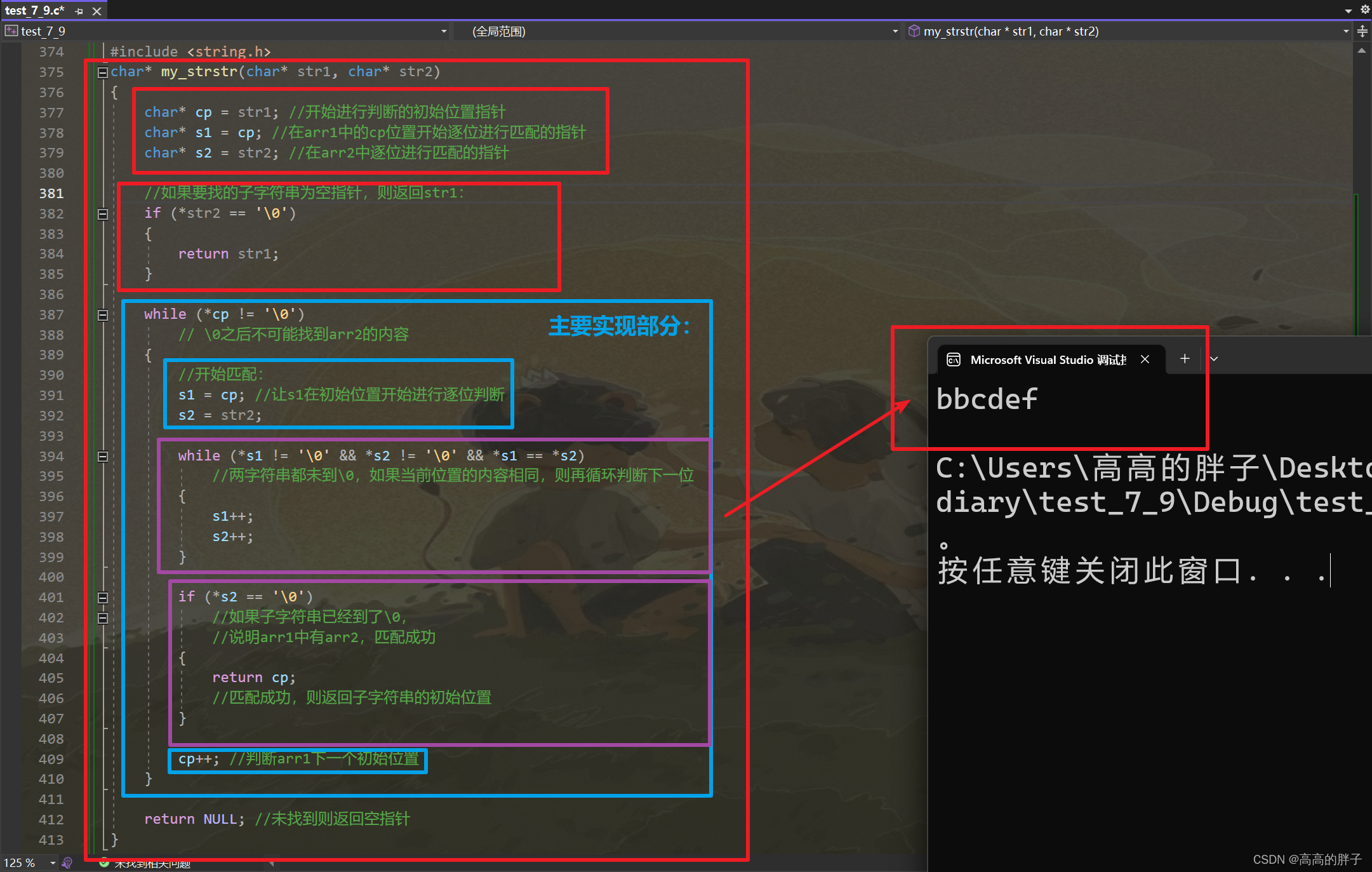Close the test_7_9.c document tab
1372x872 pixels.
(x=97, y=11)
